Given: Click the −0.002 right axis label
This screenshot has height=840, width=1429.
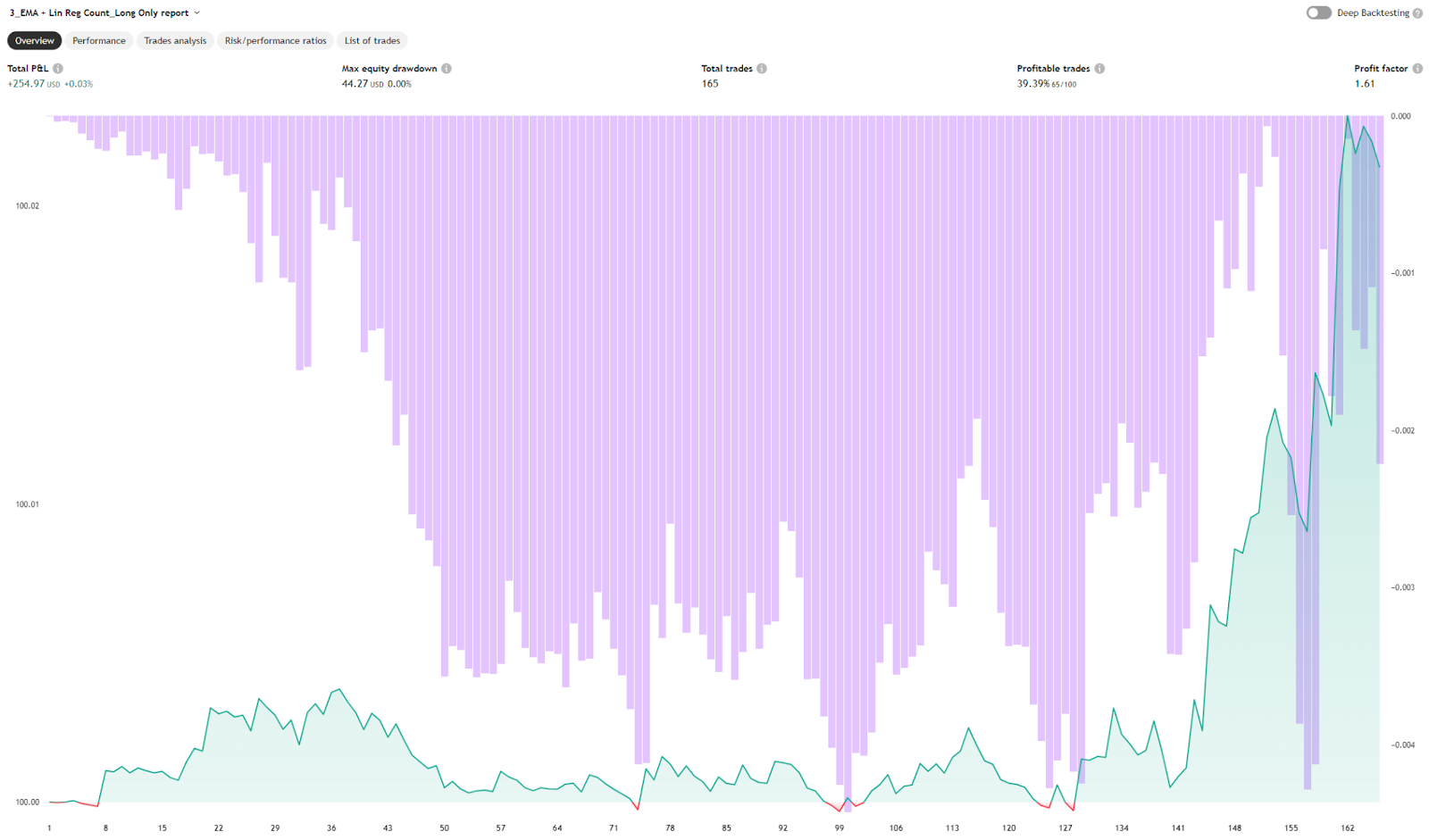Looking at the screenshot, I should 1401,431.
